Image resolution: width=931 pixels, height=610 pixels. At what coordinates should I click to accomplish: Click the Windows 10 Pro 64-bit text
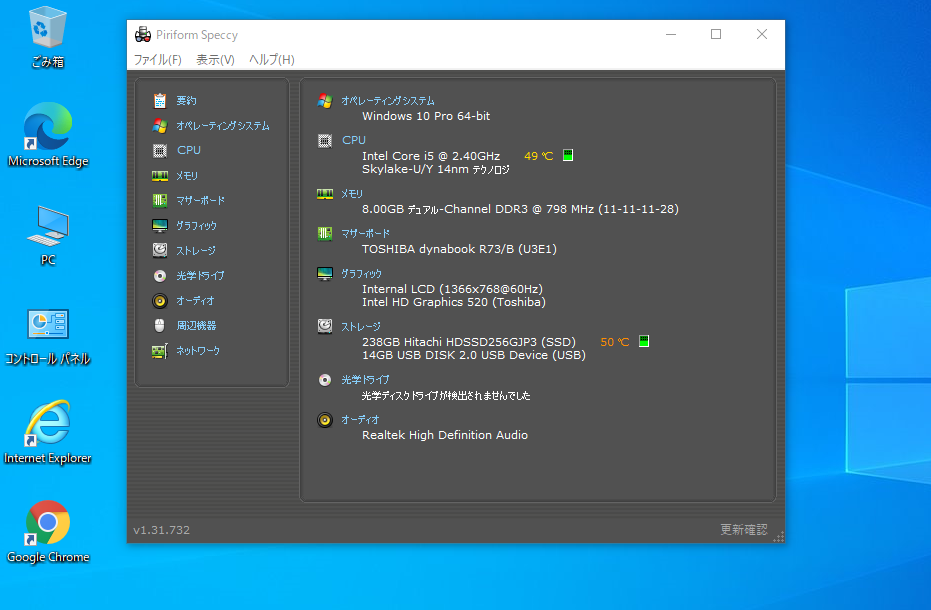click(426, 116)
